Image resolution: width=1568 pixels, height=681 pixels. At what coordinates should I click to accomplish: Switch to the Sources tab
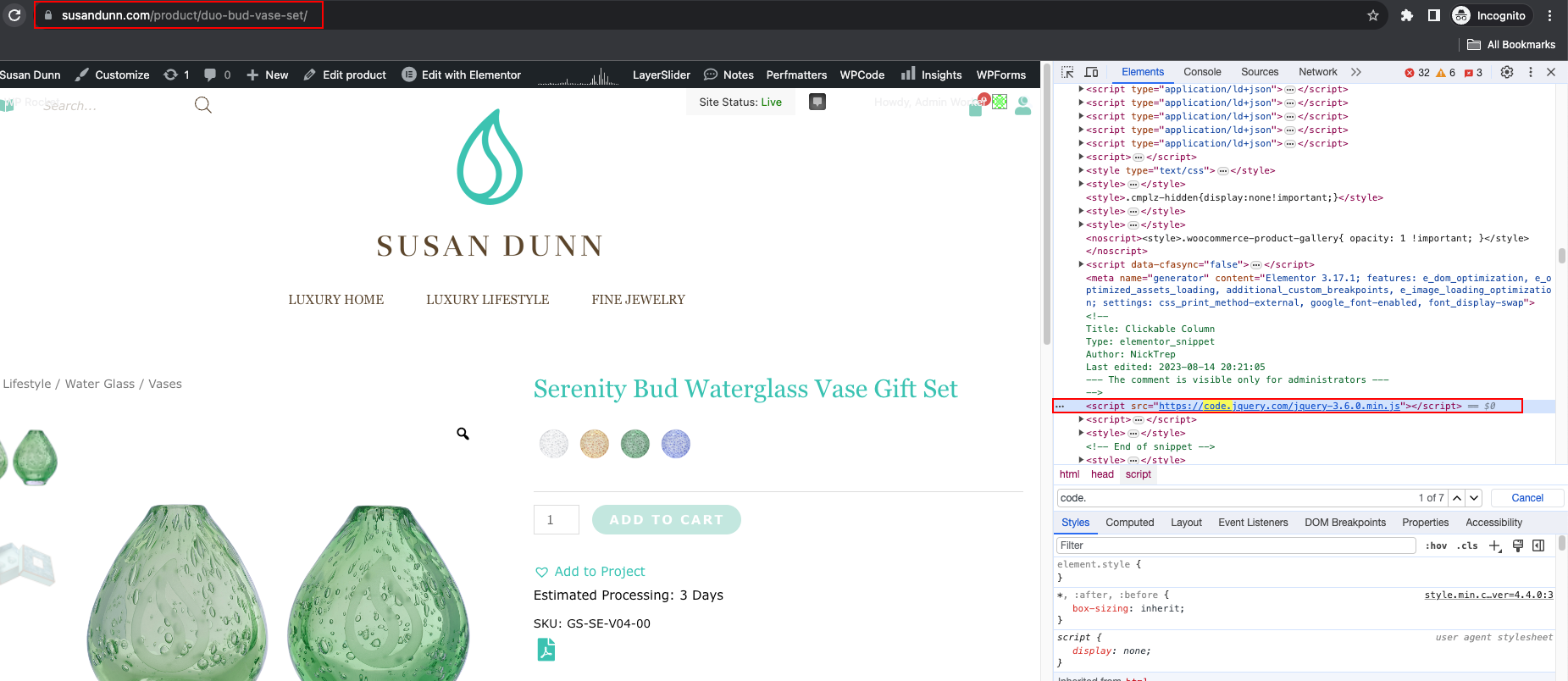(x=1260, y=72)
